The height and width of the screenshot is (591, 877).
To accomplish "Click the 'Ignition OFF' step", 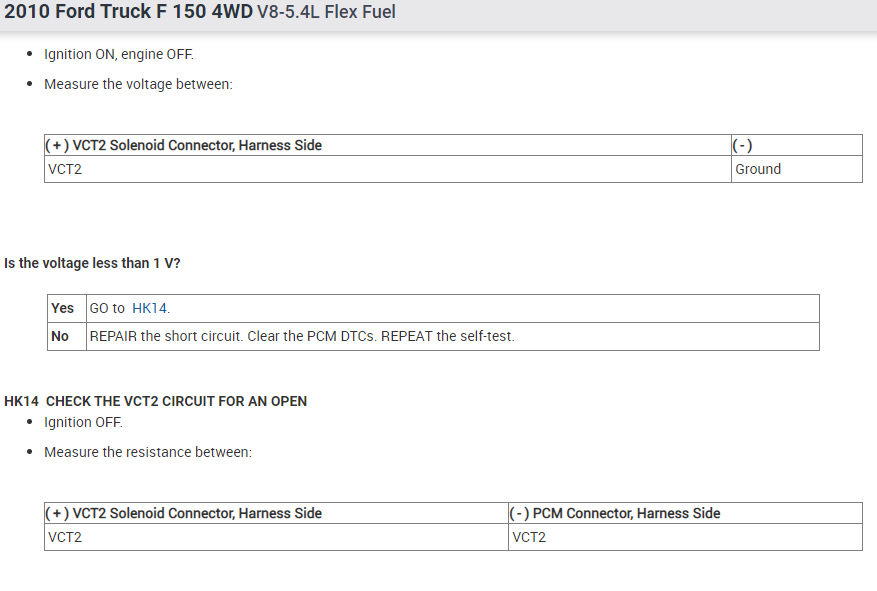I will point(83,422).
